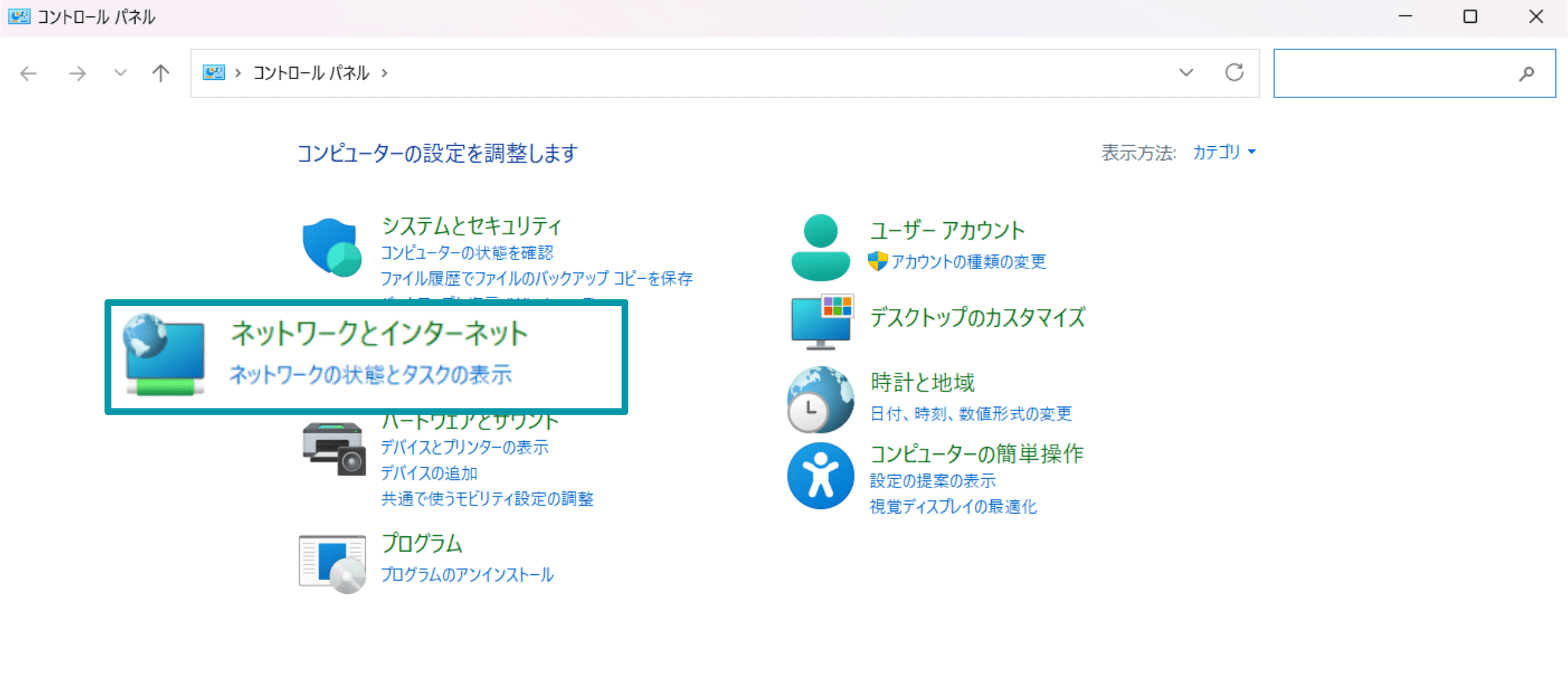Click the ユーザー アカウント person icon
Image resolution: width=1568 pixels, height=675 pixels.
click(x=819, y=247)
